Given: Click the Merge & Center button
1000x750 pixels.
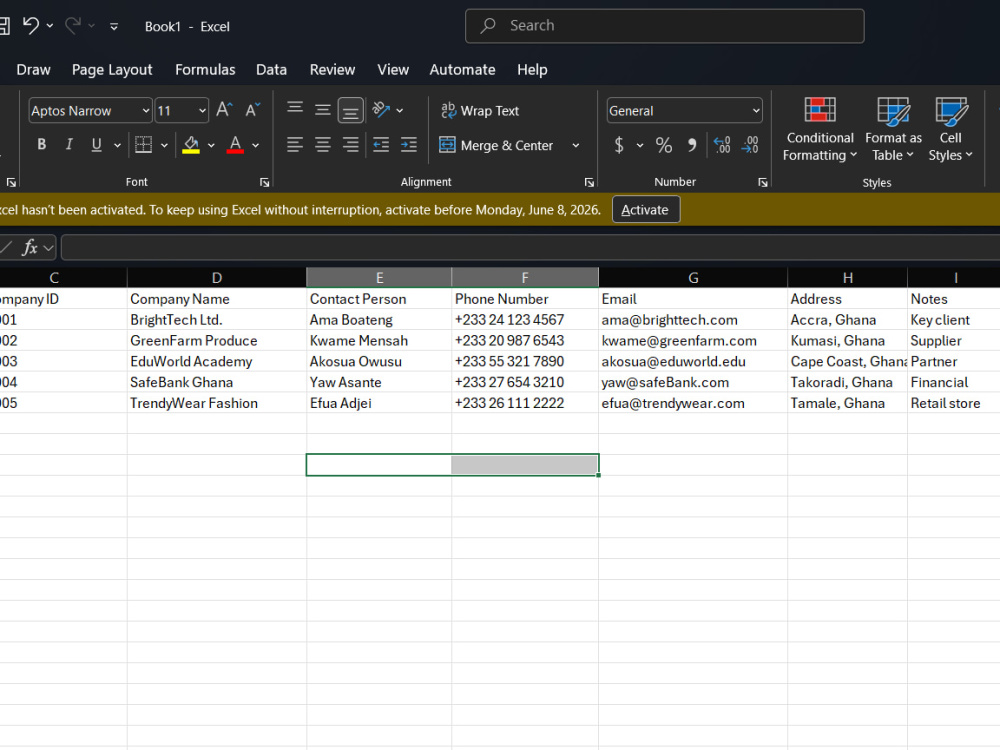Looking at the screenshot, I should coord(496,145).
